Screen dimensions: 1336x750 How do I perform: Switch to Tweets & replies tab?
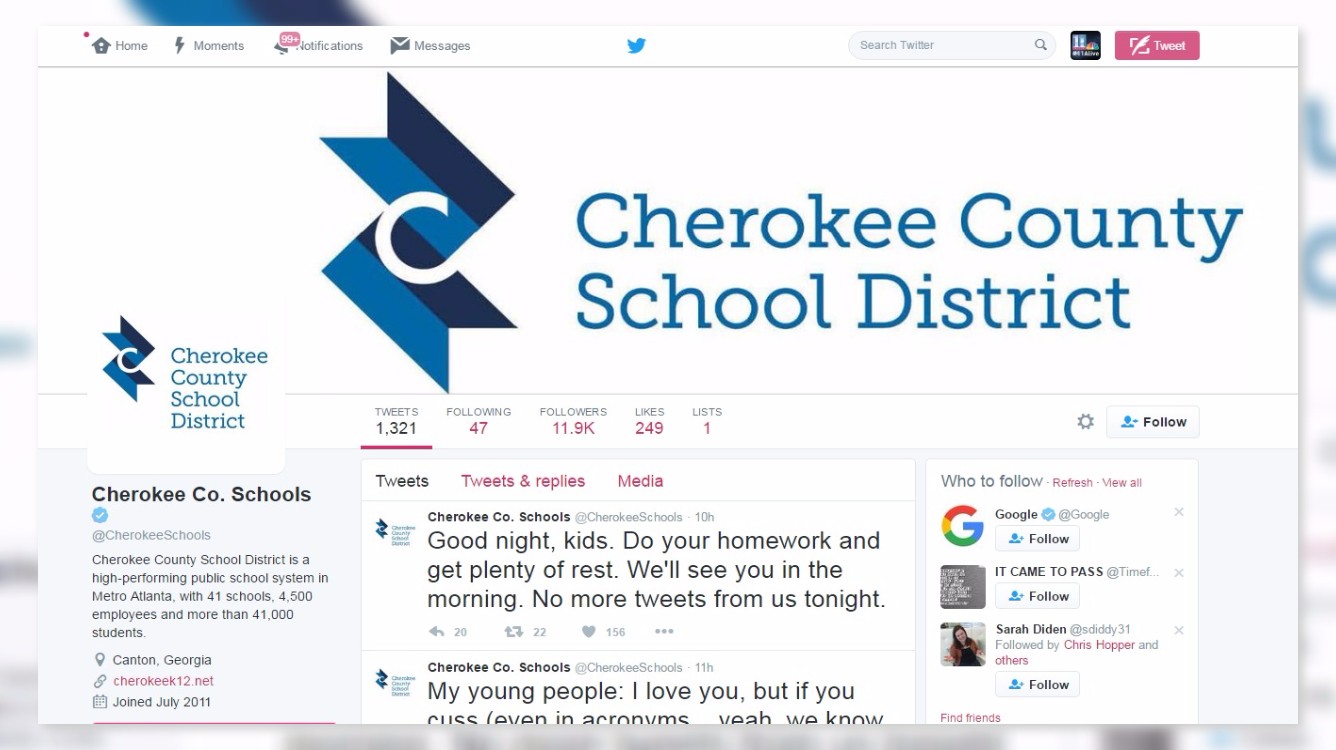tap(523, 481)
